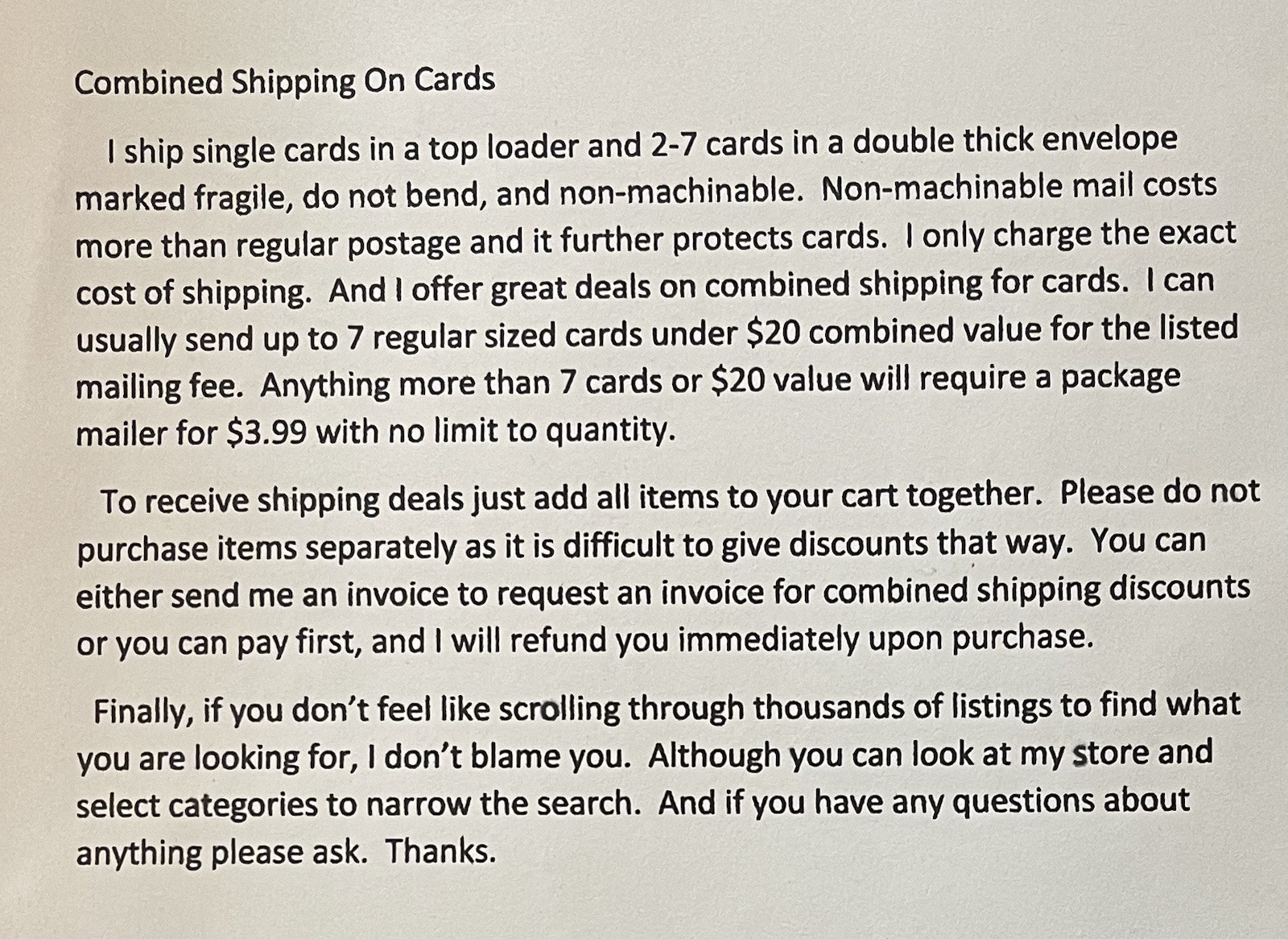Screen dimensions: 1288x939
Task: Click the word 'quantity.' ending the first paragraph
Action: 610,432
